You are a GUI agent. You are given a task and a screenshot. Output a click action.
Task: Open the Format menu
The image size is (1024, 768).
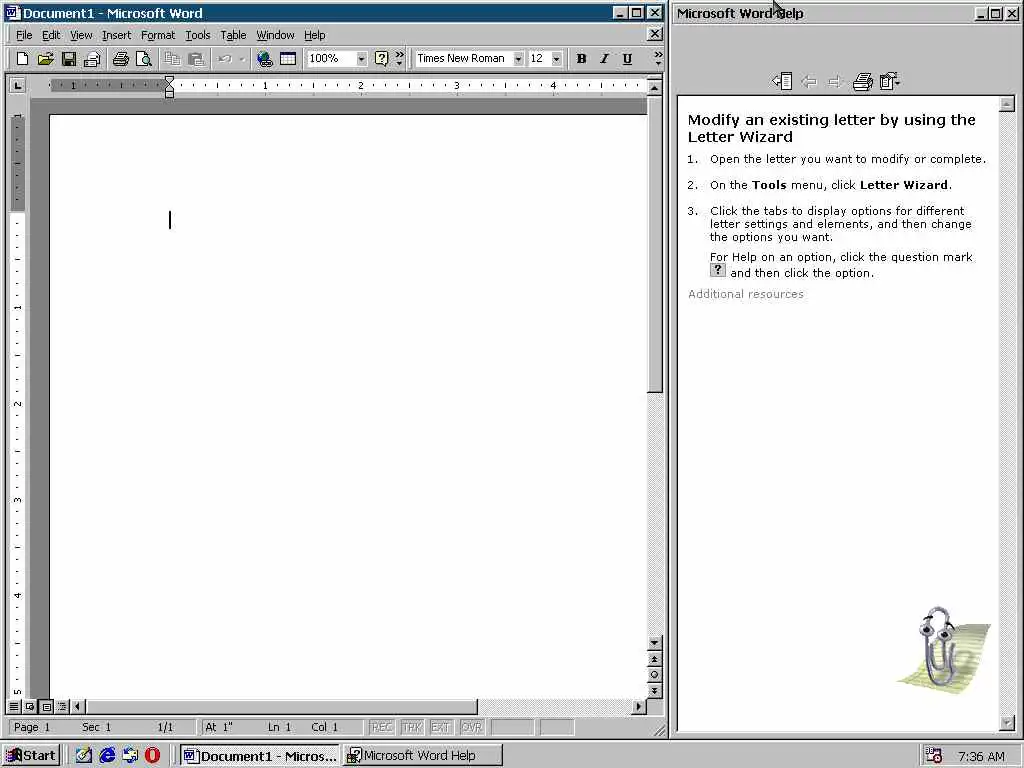pos(158,35)
